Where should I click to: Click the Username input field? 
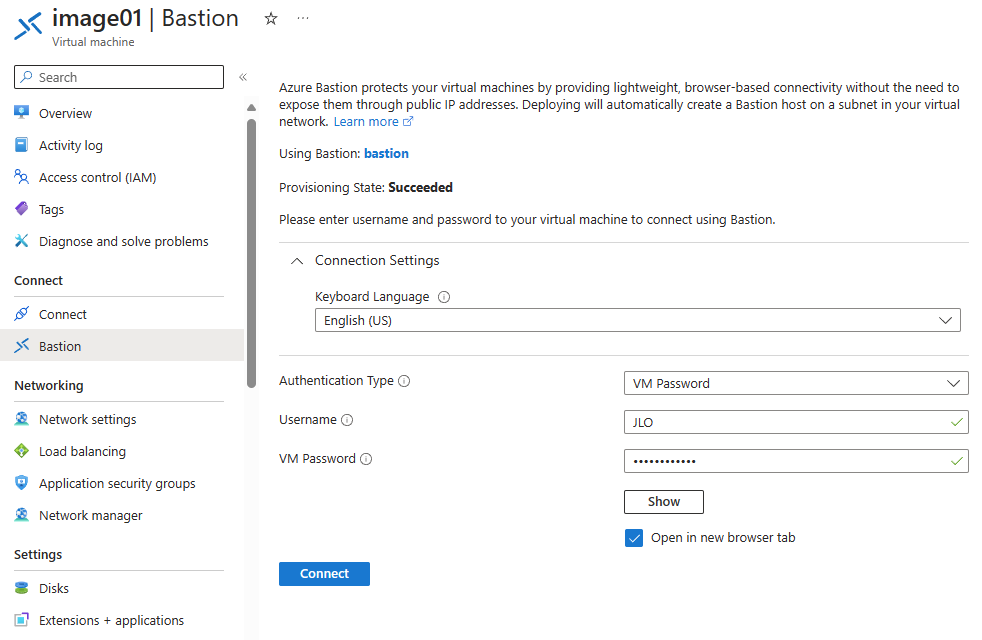[796, 422]
